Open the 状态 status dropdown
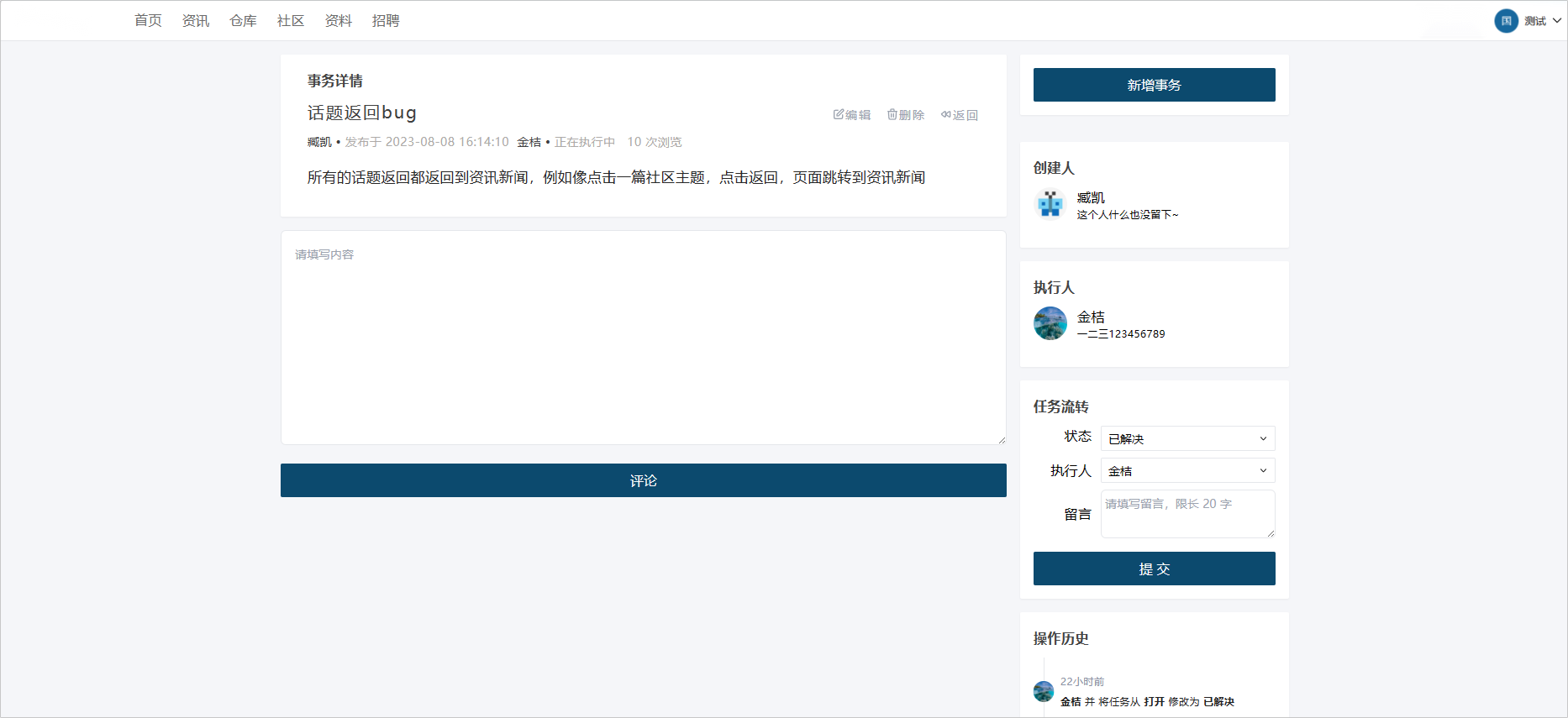 (x=1187, y=438)
